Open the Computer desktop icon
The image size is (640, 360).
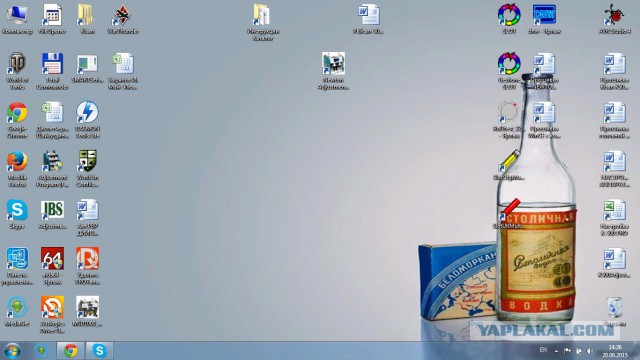(17, 15)
